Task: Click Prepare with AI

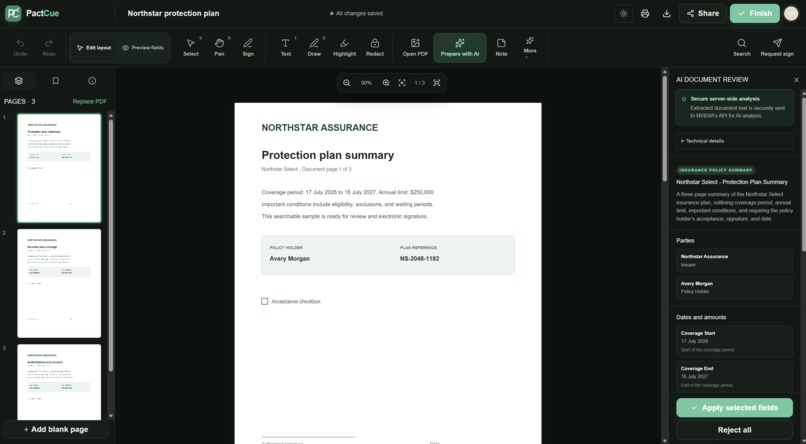Action: click(460, 48)
